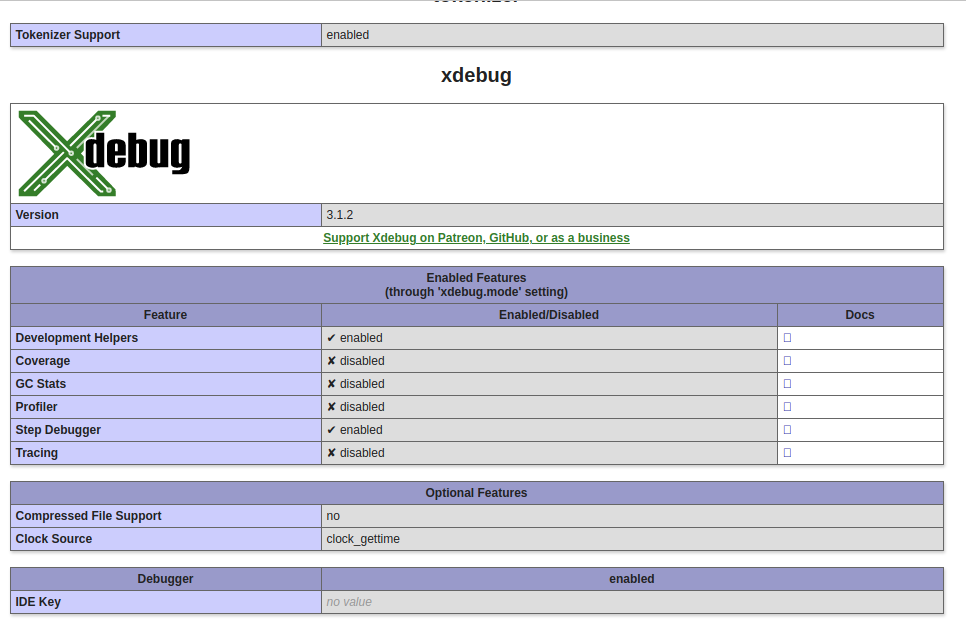Select the Version label cell
The image size is (966, 626).
click(166, 215)
